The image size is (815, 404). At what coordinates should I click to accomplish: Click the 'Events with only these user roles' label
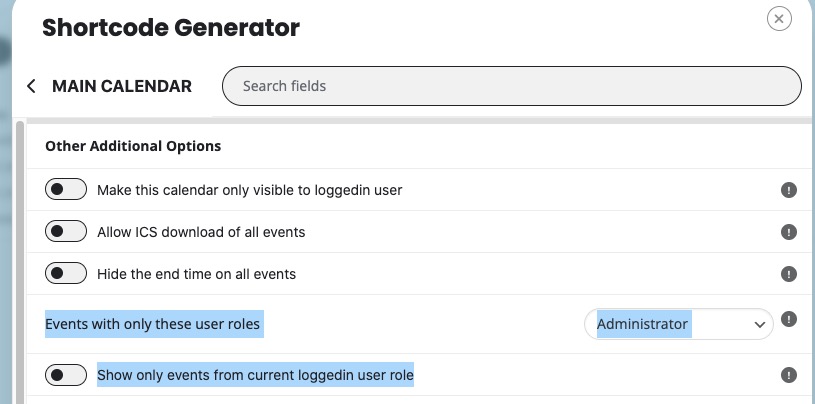point(152,324)
